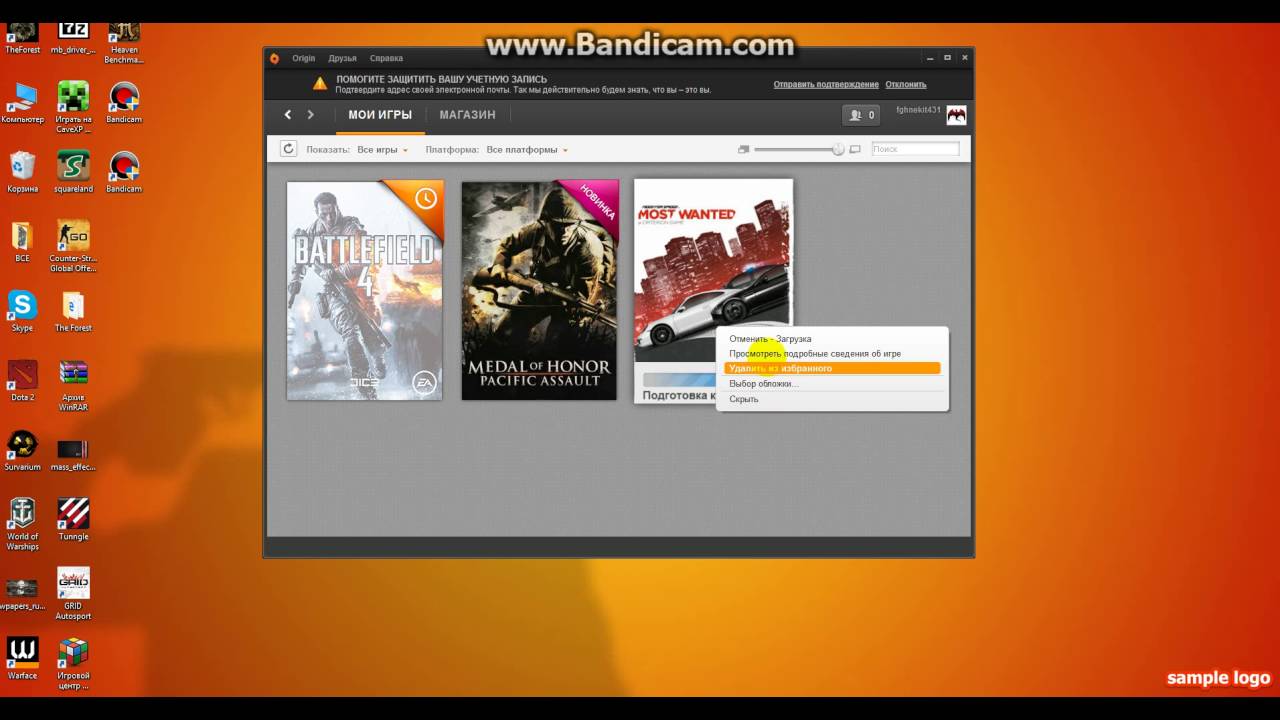Click username fghnekit431

[918, 110]
